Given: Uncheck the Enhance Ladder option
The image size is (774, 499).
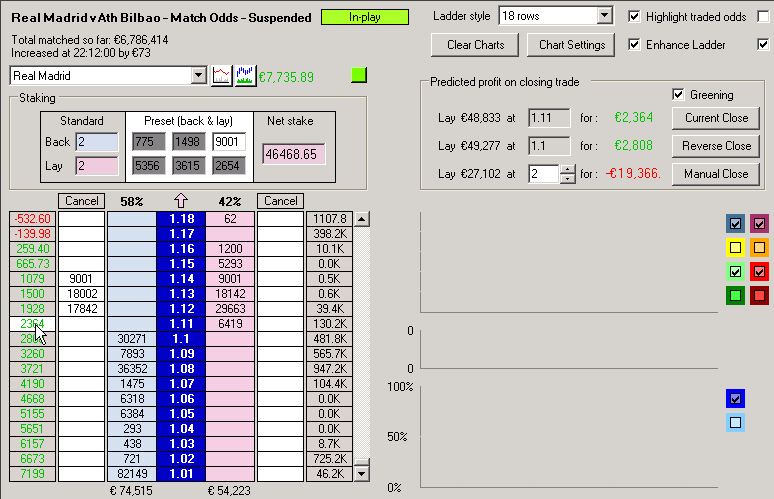Looking at the screenshot, I should click(634, 45).
